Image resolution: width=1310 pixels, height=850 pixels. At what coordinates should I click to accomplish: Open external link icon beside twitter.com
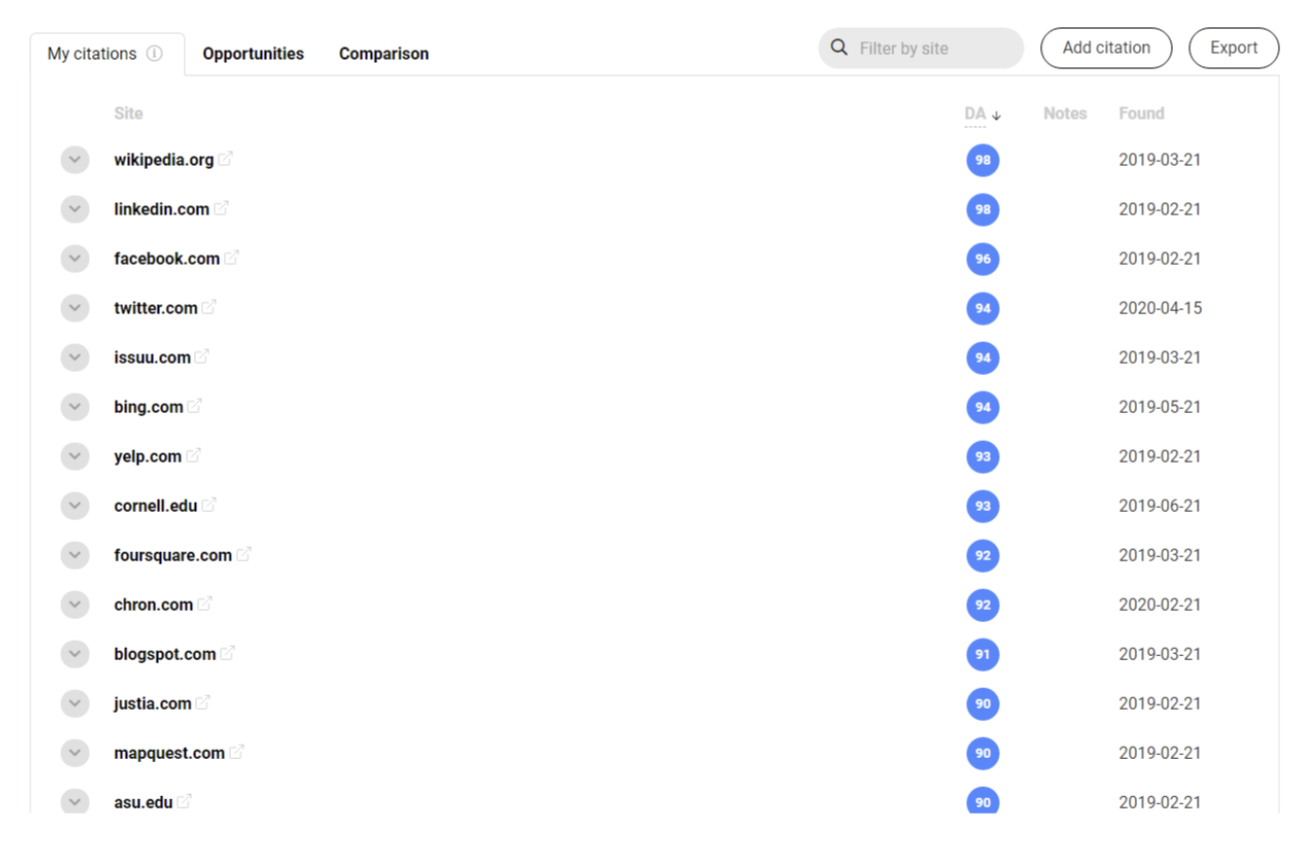(209, 307)
